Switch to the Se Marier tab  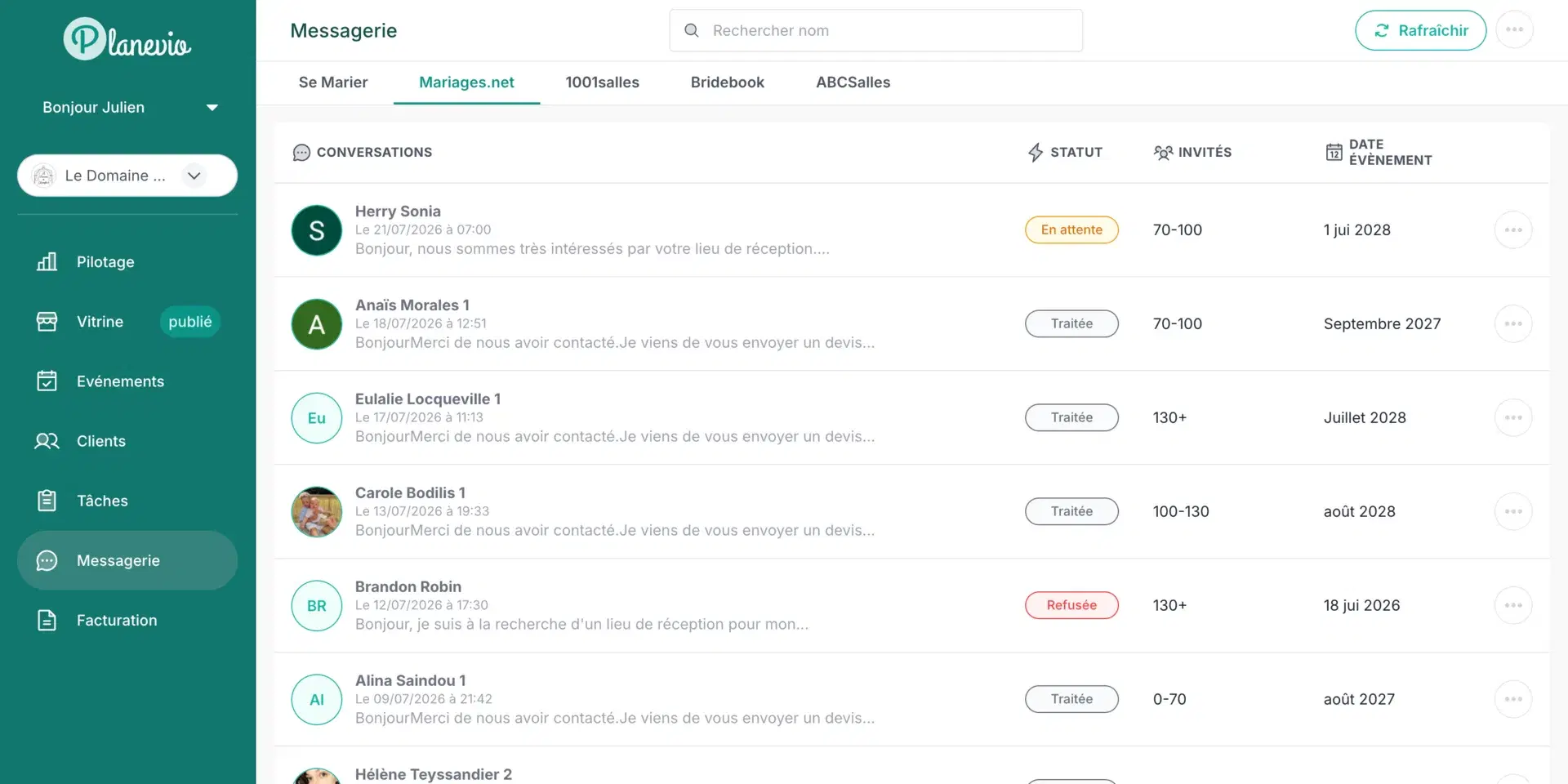point(333,82)
